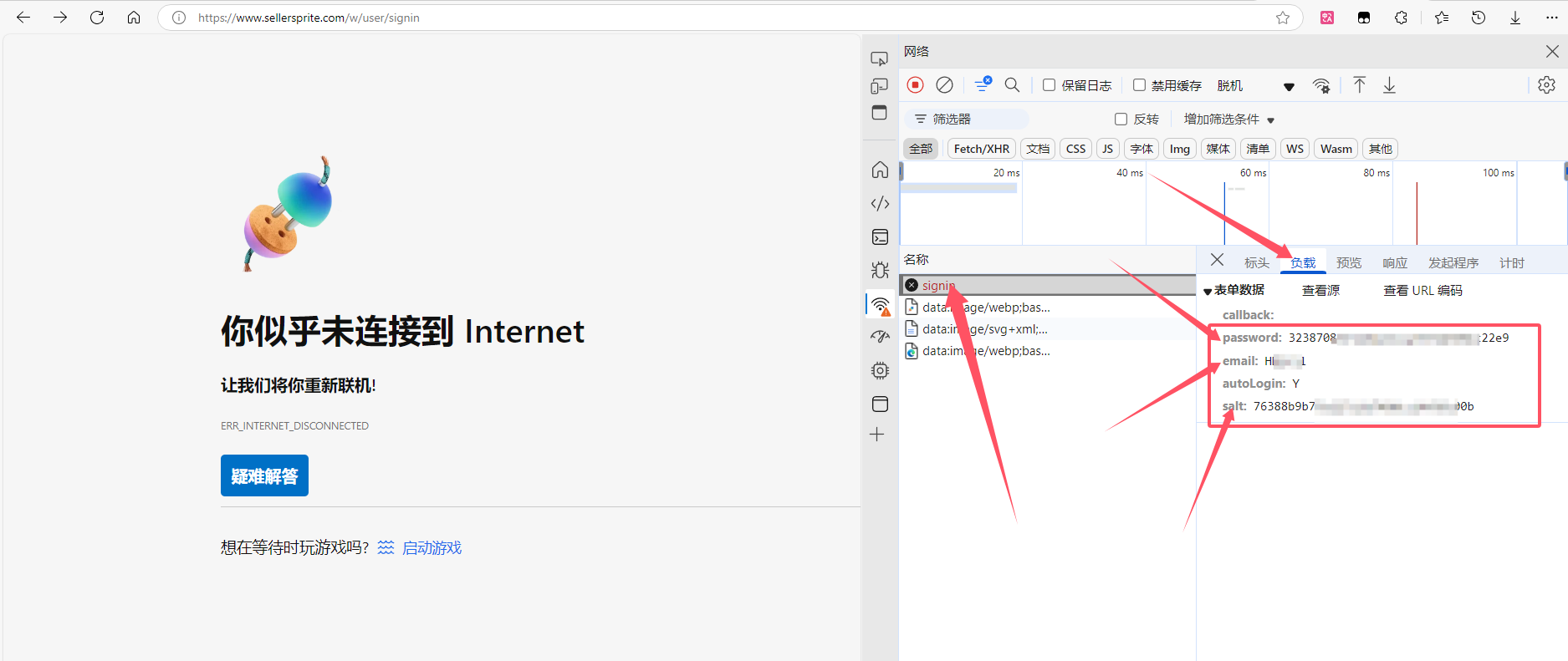The width and height of the screenshot is (1568, 661).
Task: Open the Sources debugger bug icon
Action: coord(880,270)
